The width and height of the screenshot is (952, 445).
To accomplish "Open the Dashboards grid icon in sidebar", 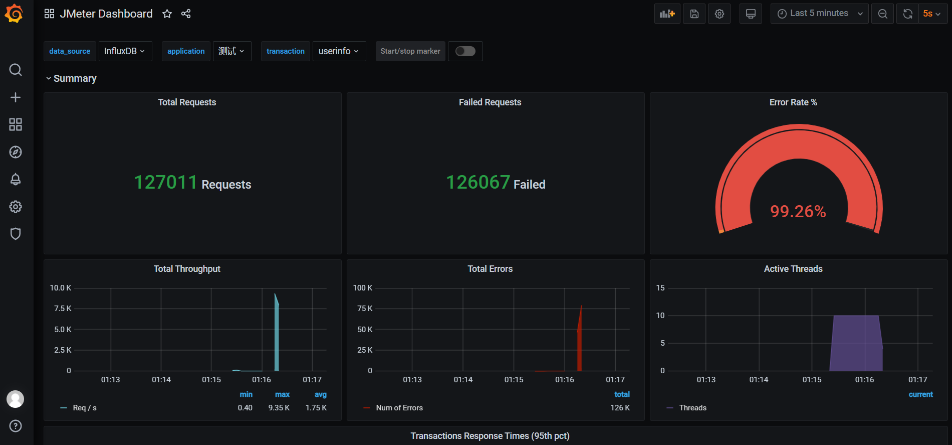I will click(x=16, y=125).
